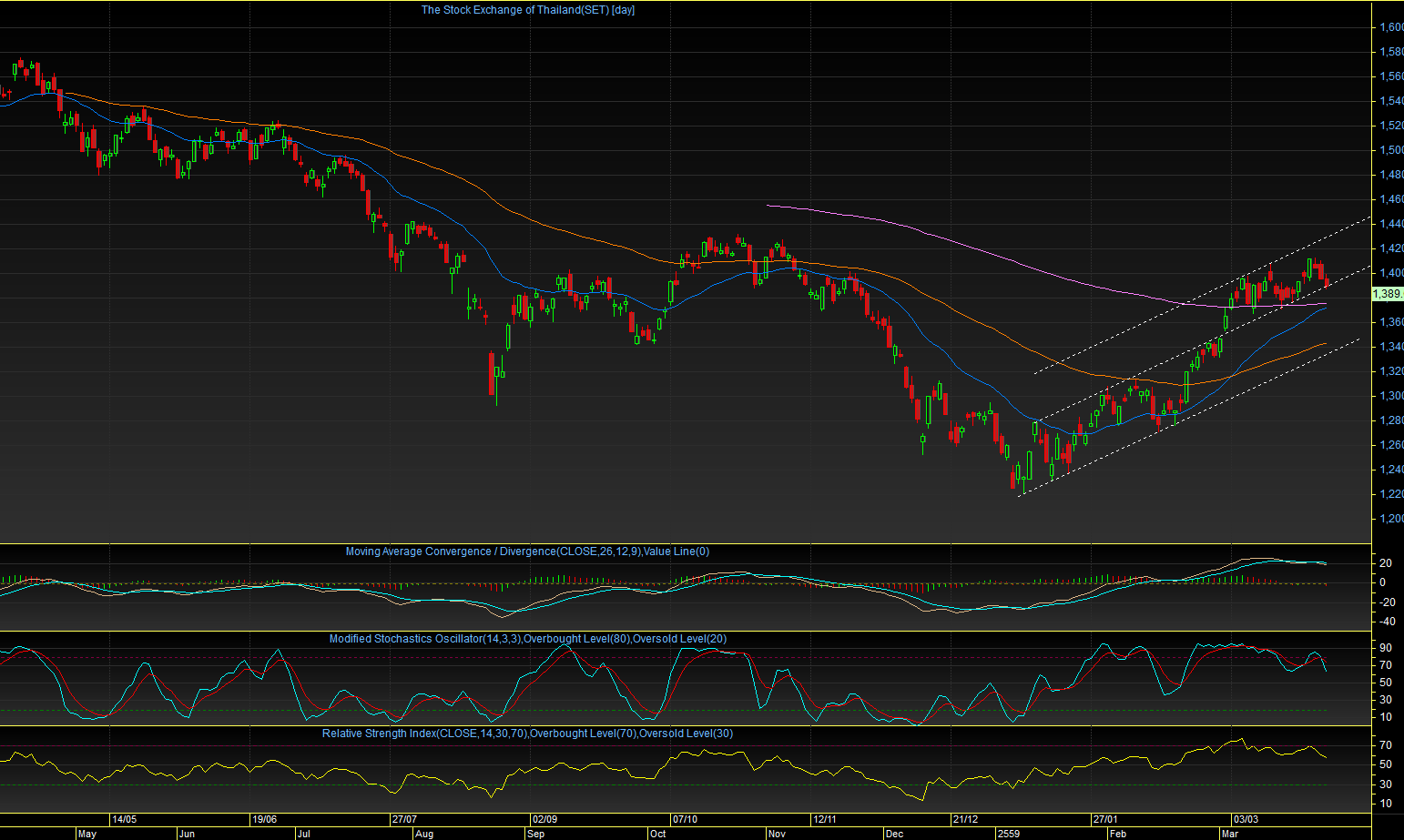Click the 27/07 date label

[x=404, y=819]
